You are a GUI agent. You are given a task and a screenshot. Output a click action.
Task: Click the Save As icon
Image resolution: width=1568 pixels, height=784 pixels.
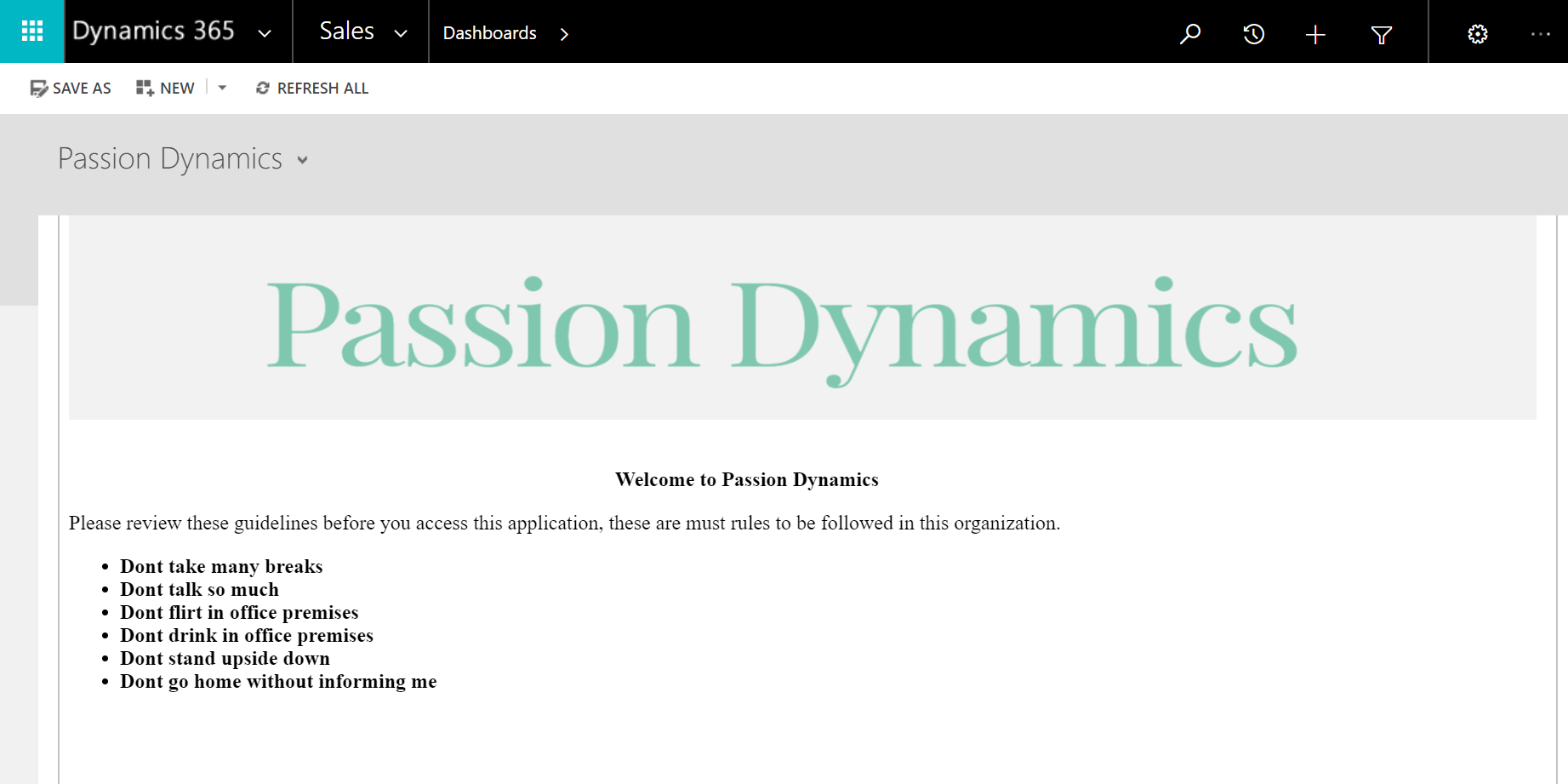click(38, 89)
